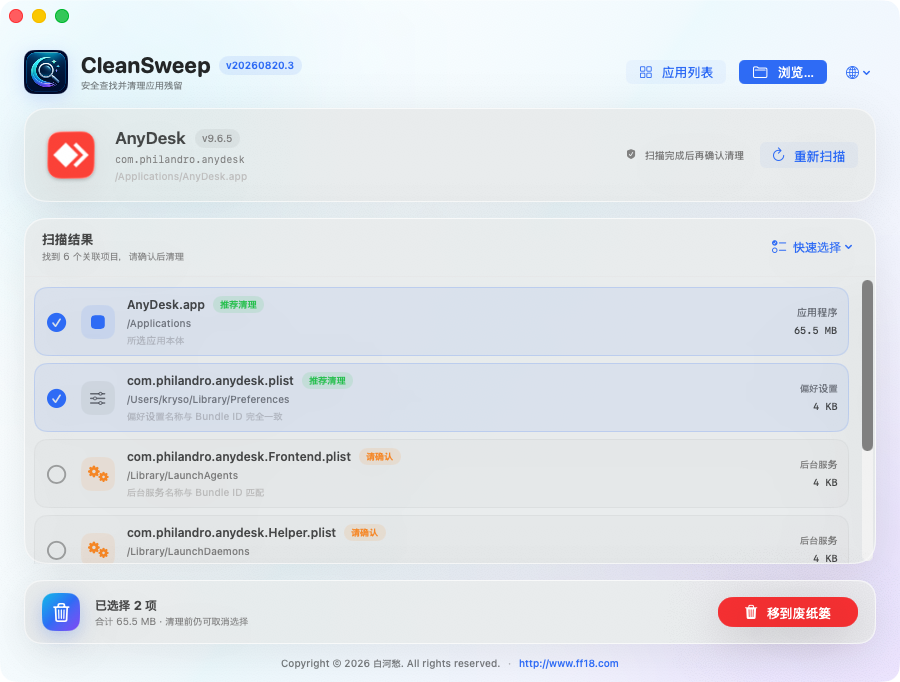The width and height of the screenshot is (900, 682).
Task: Click the CleanSweep app logo icon
Action: click(46, 72)
